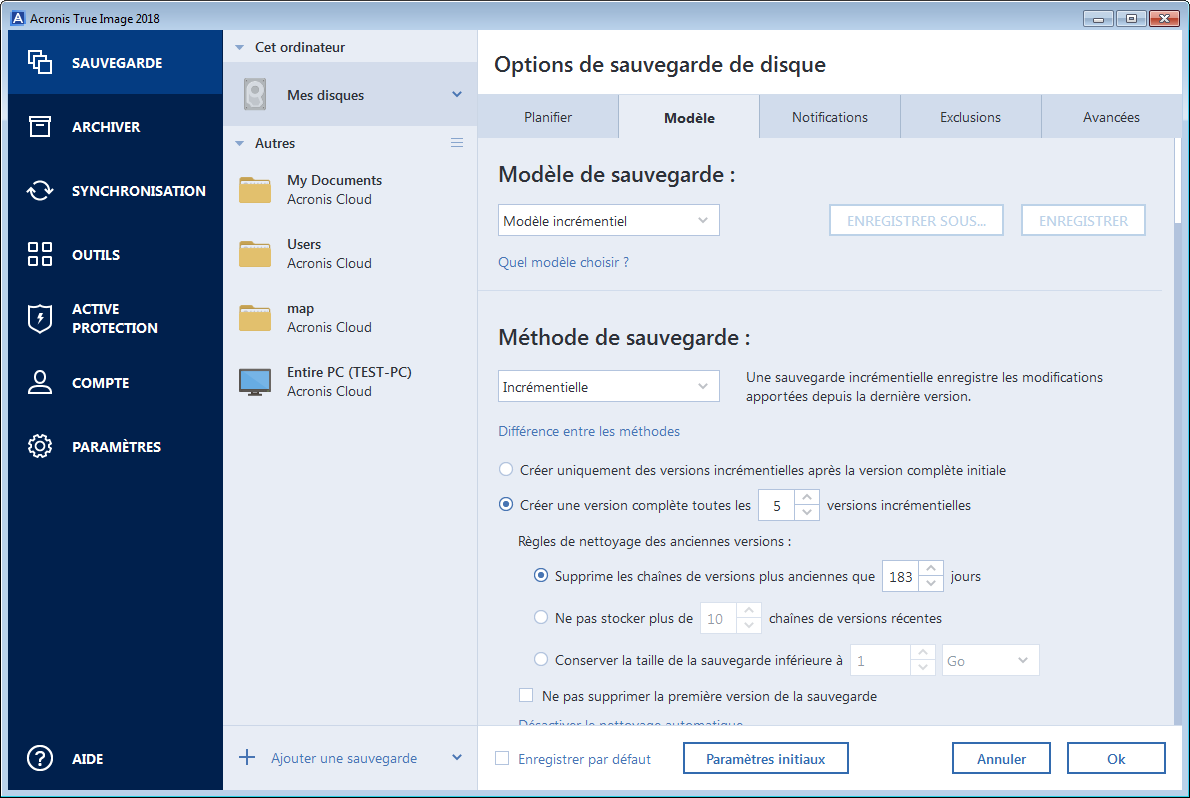Image resolution: width=1190 pixels, height=798 pixels.
Task: Open the Incrémentielle method dropdown
Action: (609, 386)
